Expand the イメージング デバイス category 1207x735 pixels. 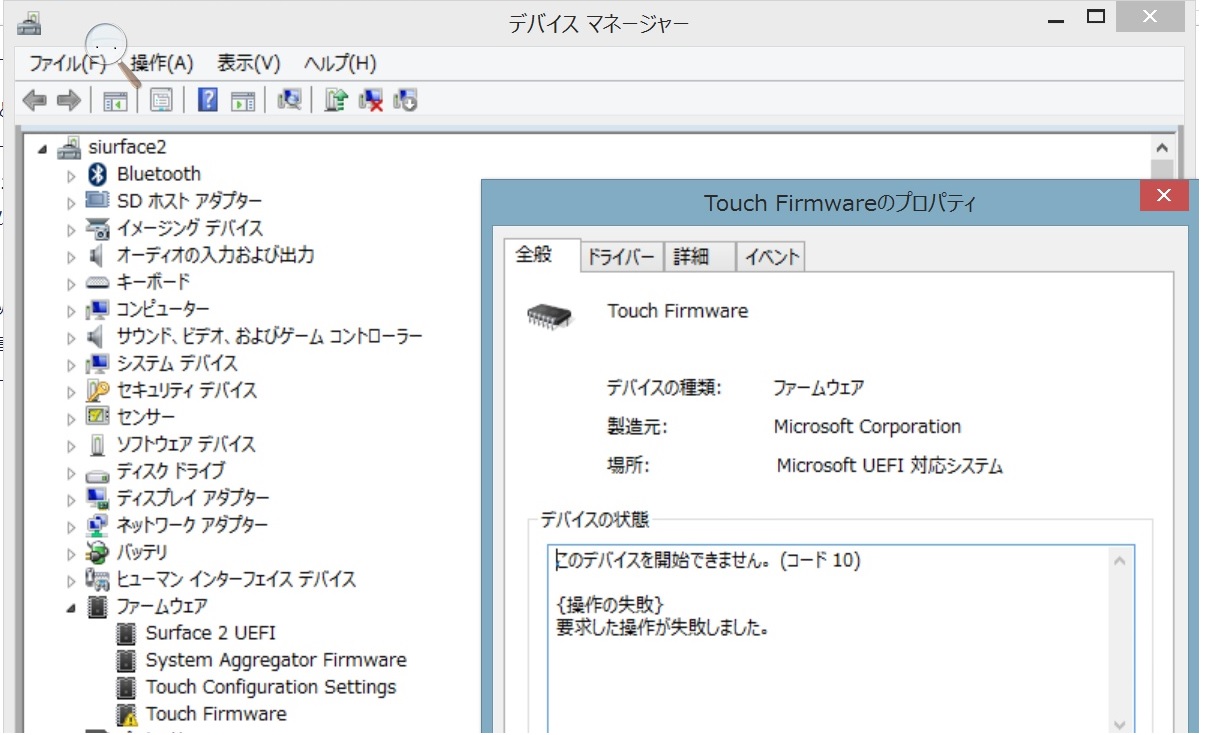[x=71, y=229]
